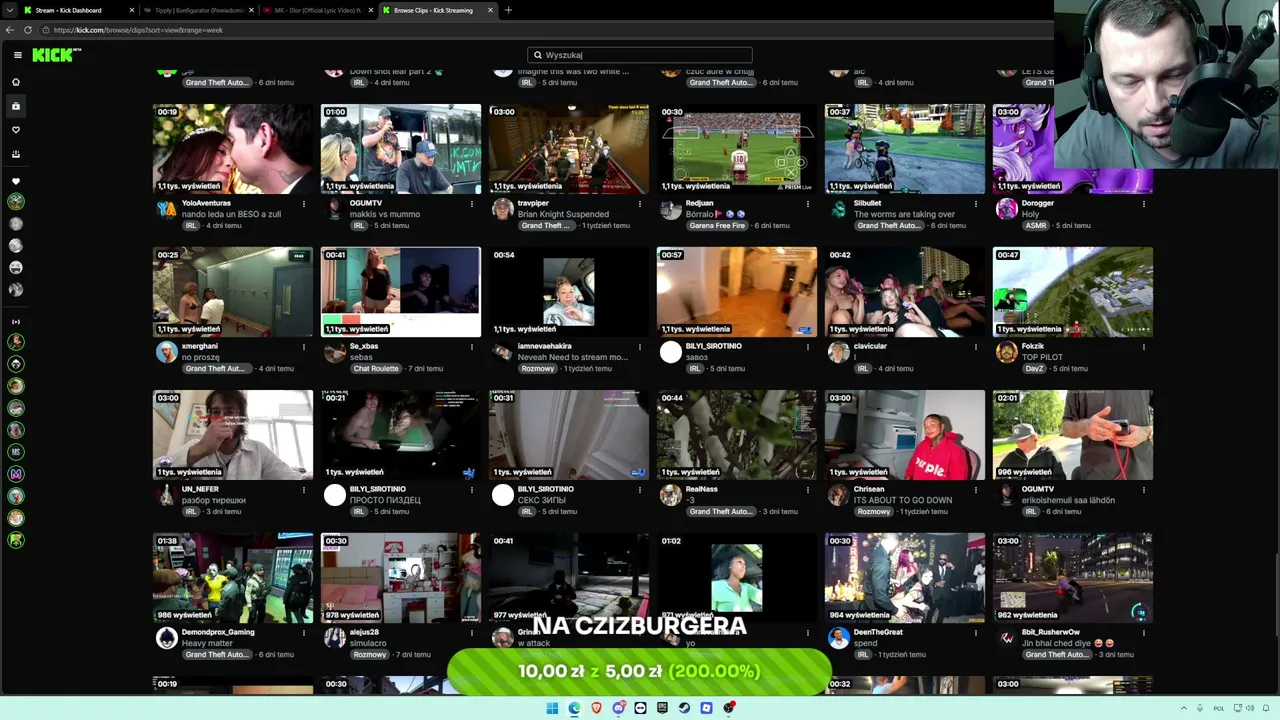
Task: Play the Brian Knight Suspended clip thumbnail
Action: pos(569,149)
